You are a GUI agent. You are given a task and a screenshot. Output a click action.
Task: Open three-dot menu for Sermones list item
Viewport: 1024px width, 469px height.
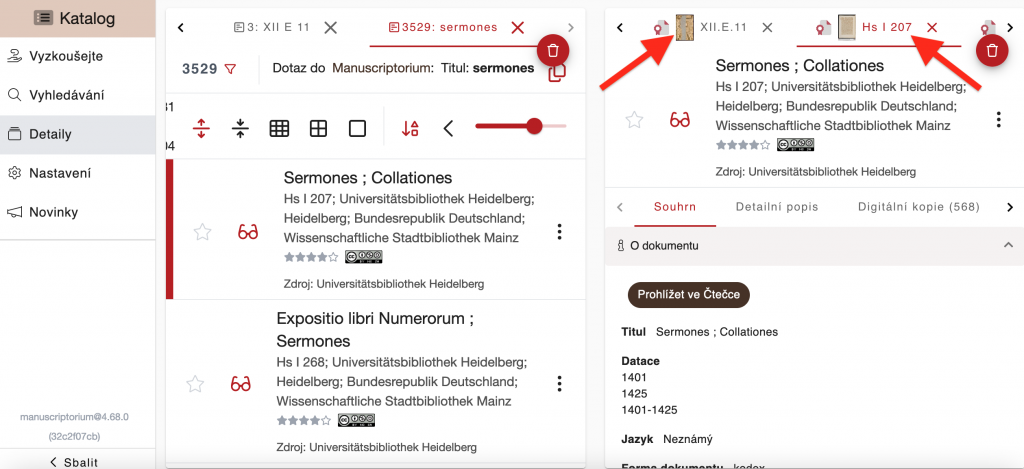pos(559,232)
